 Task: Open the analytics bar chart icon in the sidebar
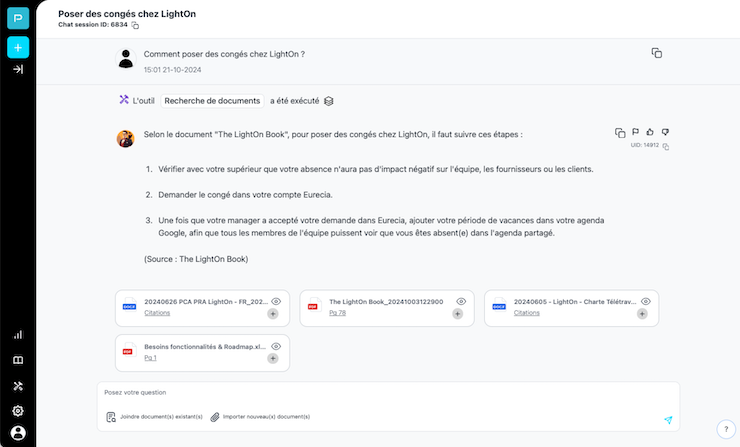coord(18,335)
